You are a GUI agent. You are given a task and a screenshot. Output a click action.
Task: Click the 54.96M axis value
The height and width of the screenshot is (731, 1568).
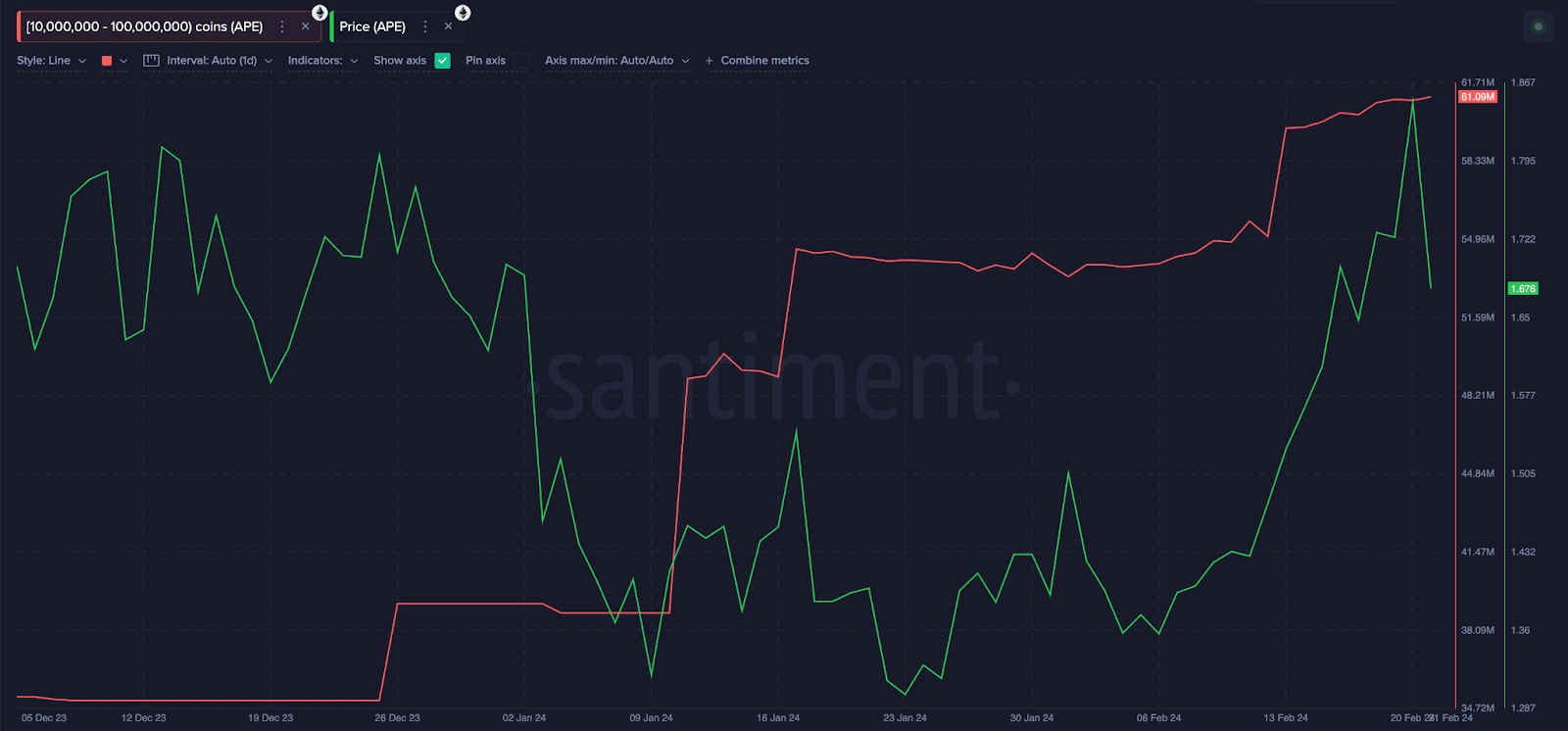(x=1478, y=239)
